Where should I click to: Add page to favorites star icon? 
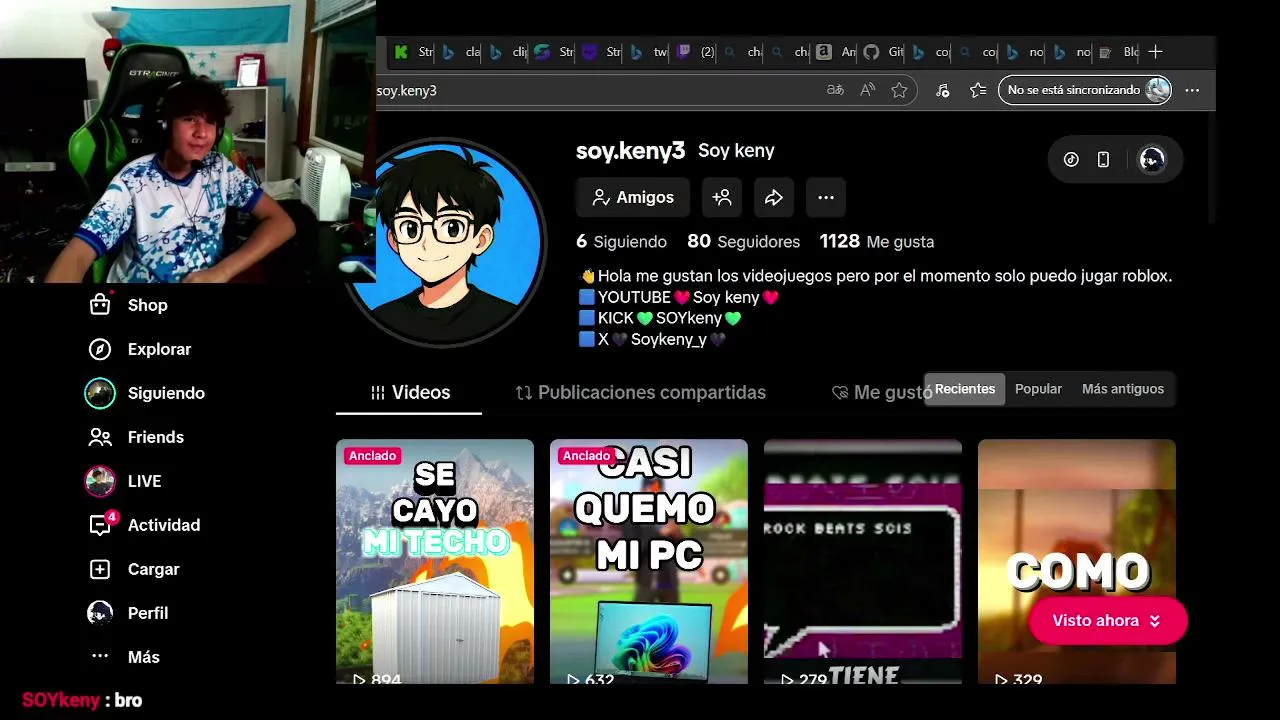coord(899,90)
